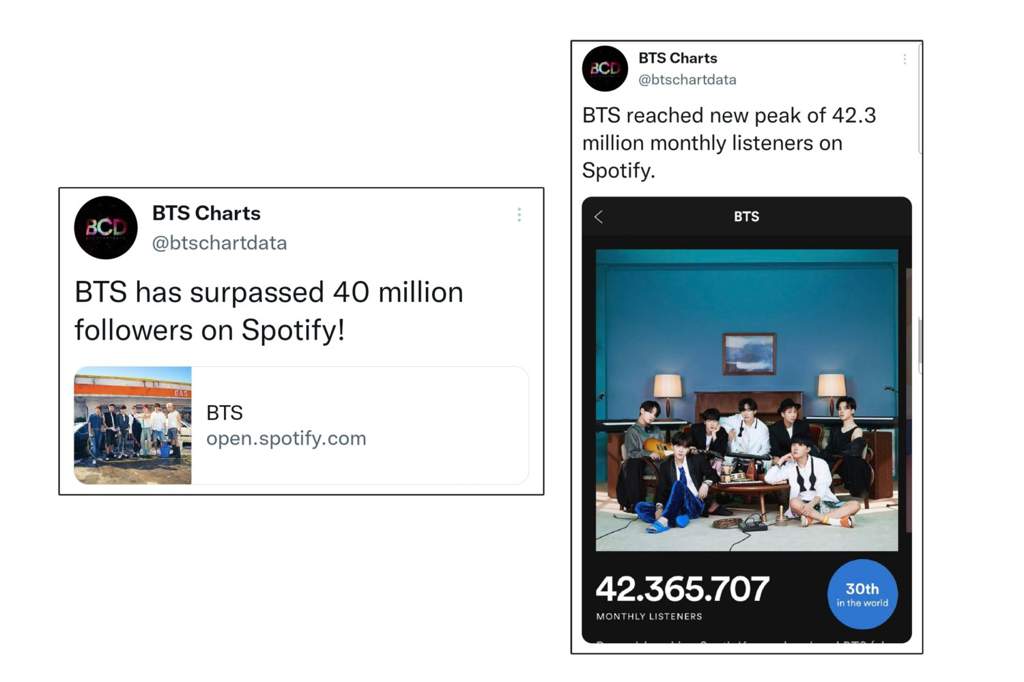Go back using Spotify back chevron
This screenshot has height=682, width=1024.
(599, 217)
